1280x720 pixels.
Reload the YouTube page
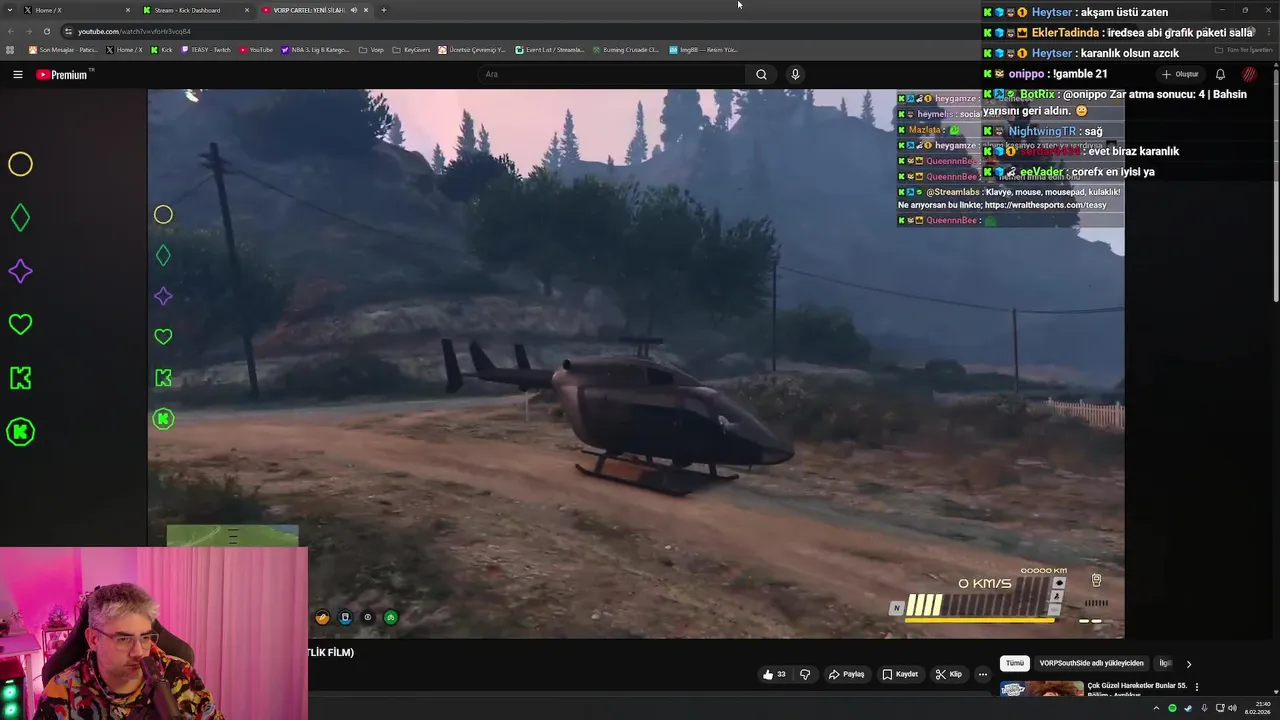pos(46,31)
